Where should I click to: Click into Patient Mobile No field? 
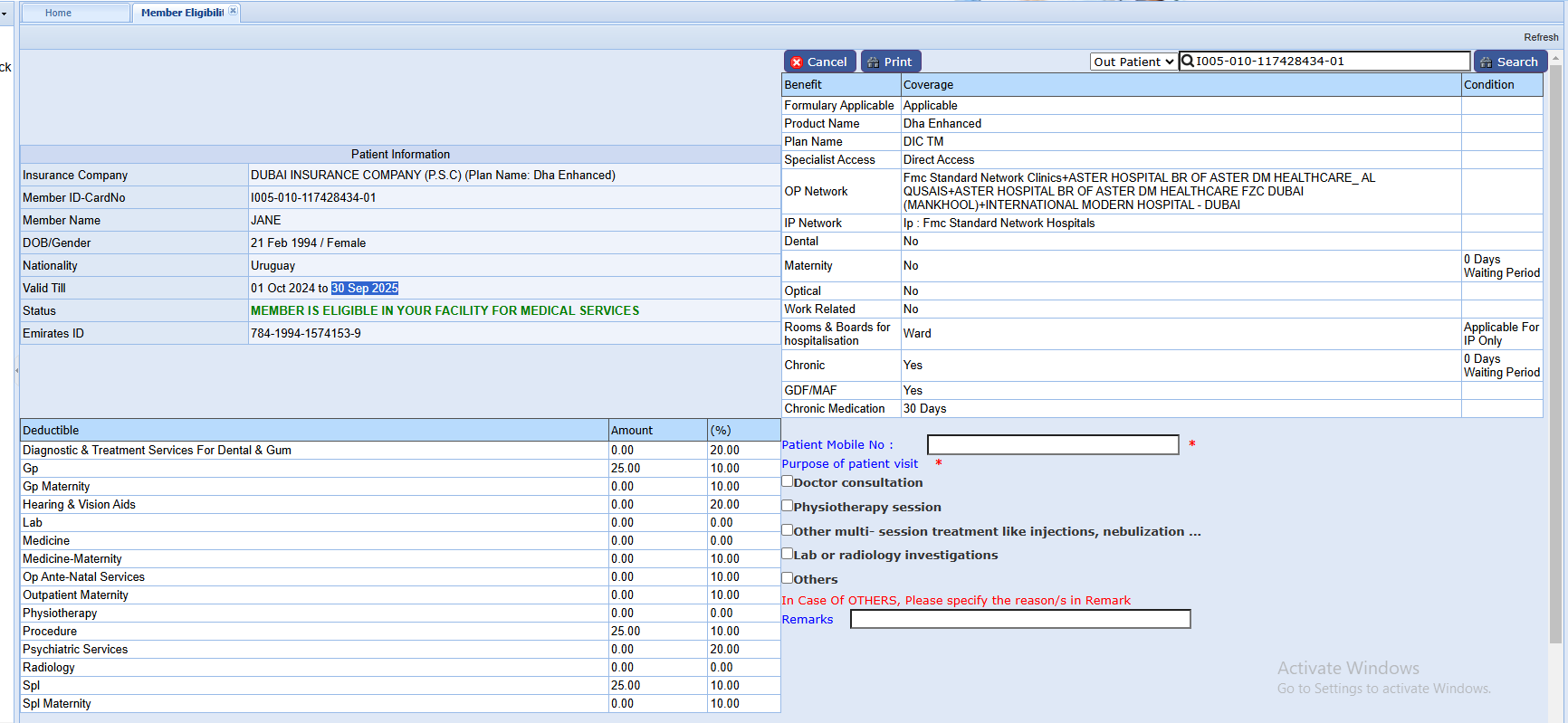1052,445
